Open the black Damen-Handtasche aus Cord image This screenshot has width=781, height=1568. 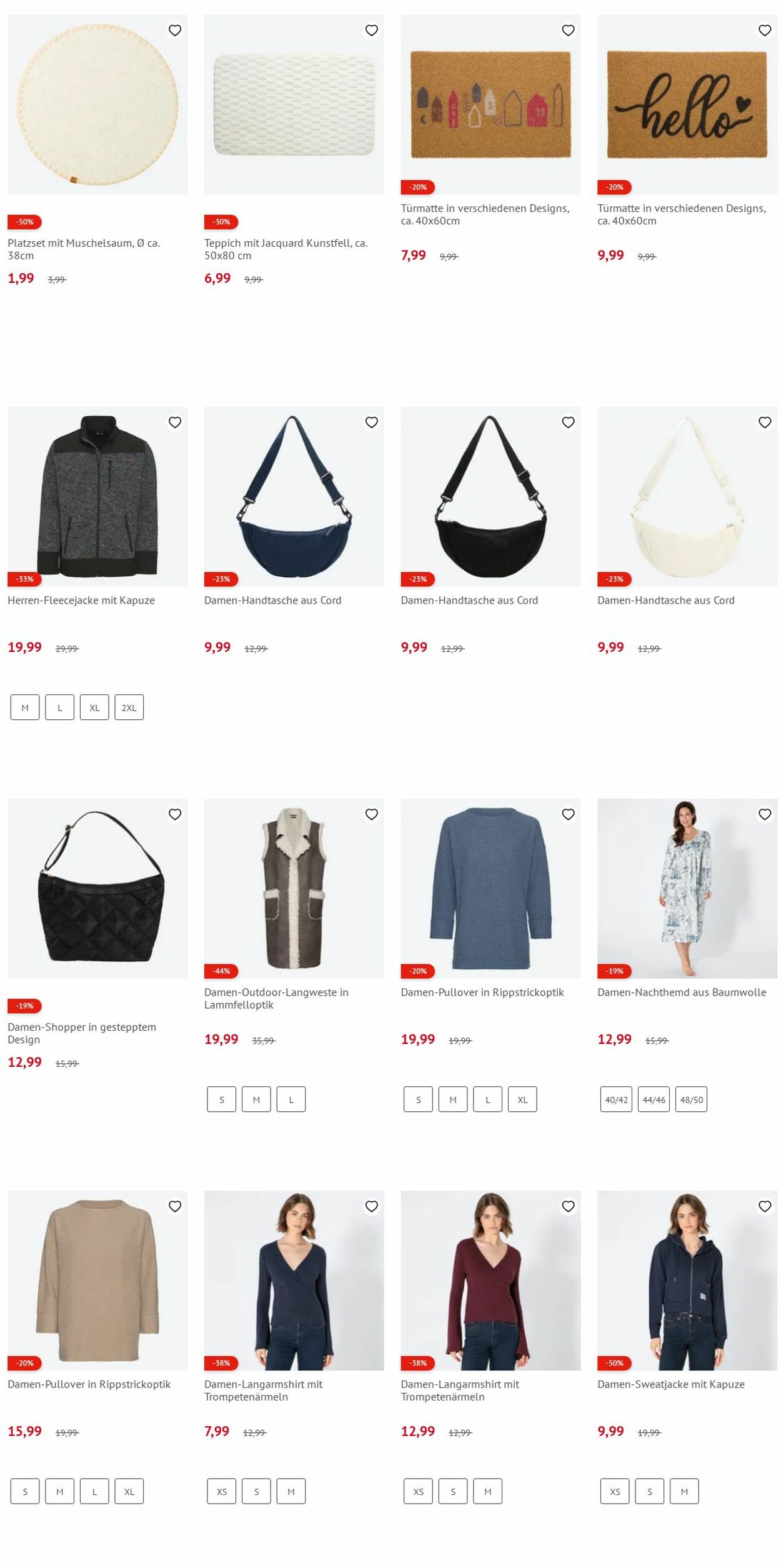(x=490, y=496)
